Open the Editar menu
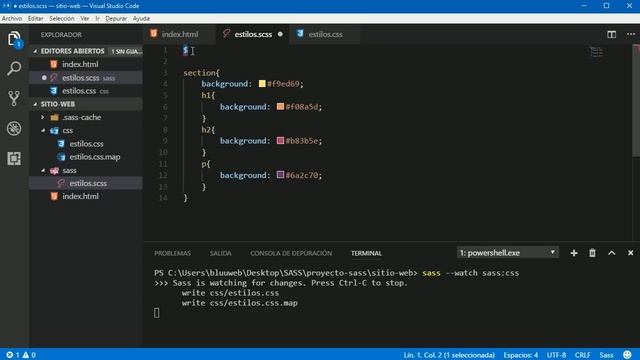The width and height of the screenshot is (640, 360). pos(36,18)
